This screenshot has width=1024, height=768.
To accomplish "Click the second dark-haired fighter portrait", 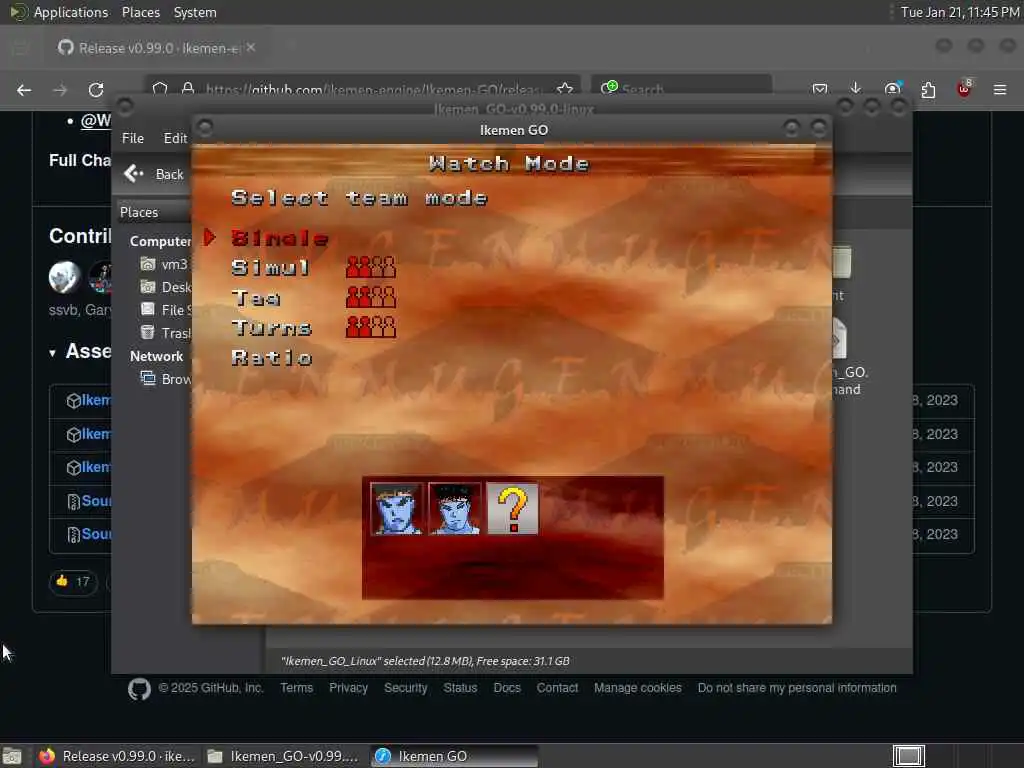I will click(x=455, y=509).
